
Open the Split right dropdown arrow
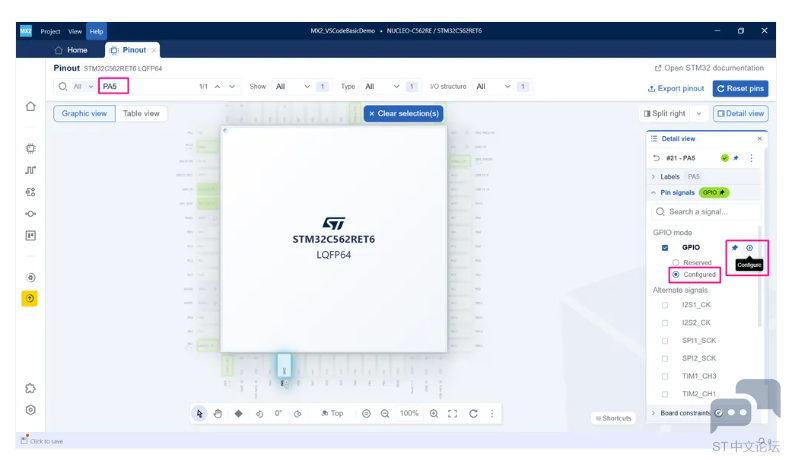(x=699, y=114)
